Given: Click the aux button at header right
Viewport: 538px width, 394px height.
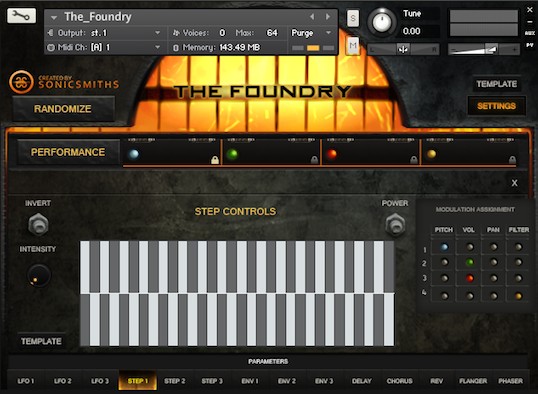Looking at the screenshot, I should pos(530,33).
